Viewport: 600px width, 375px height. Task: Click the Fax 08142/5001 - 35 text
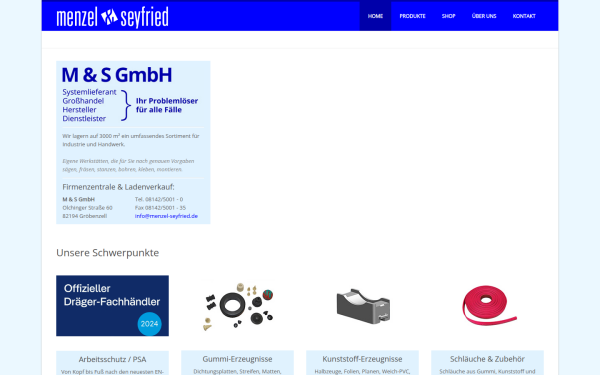[160, 207]
